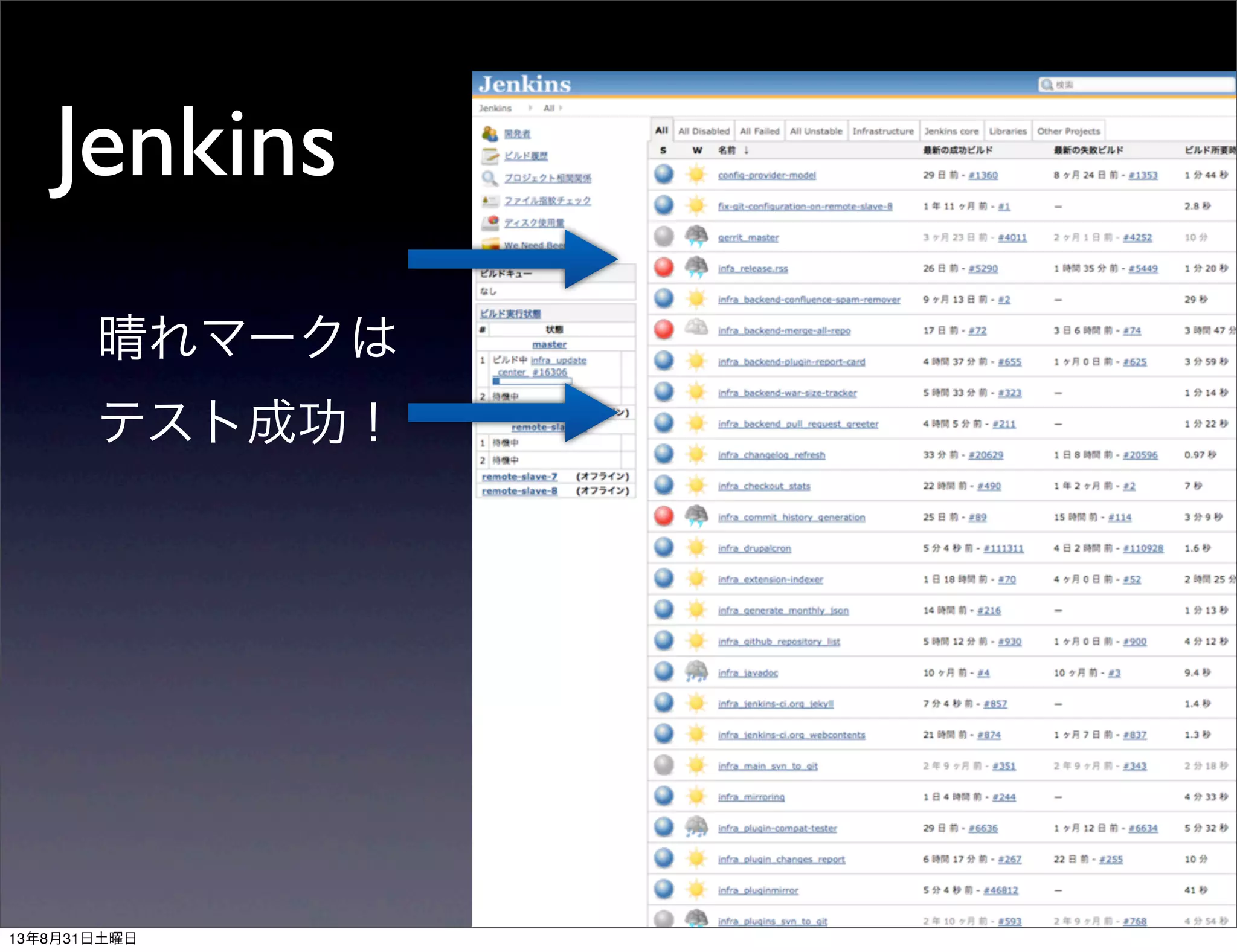Viewport: 1237px width, 952px height.
Task: Open the Libraries tab
Action: 1007,131
